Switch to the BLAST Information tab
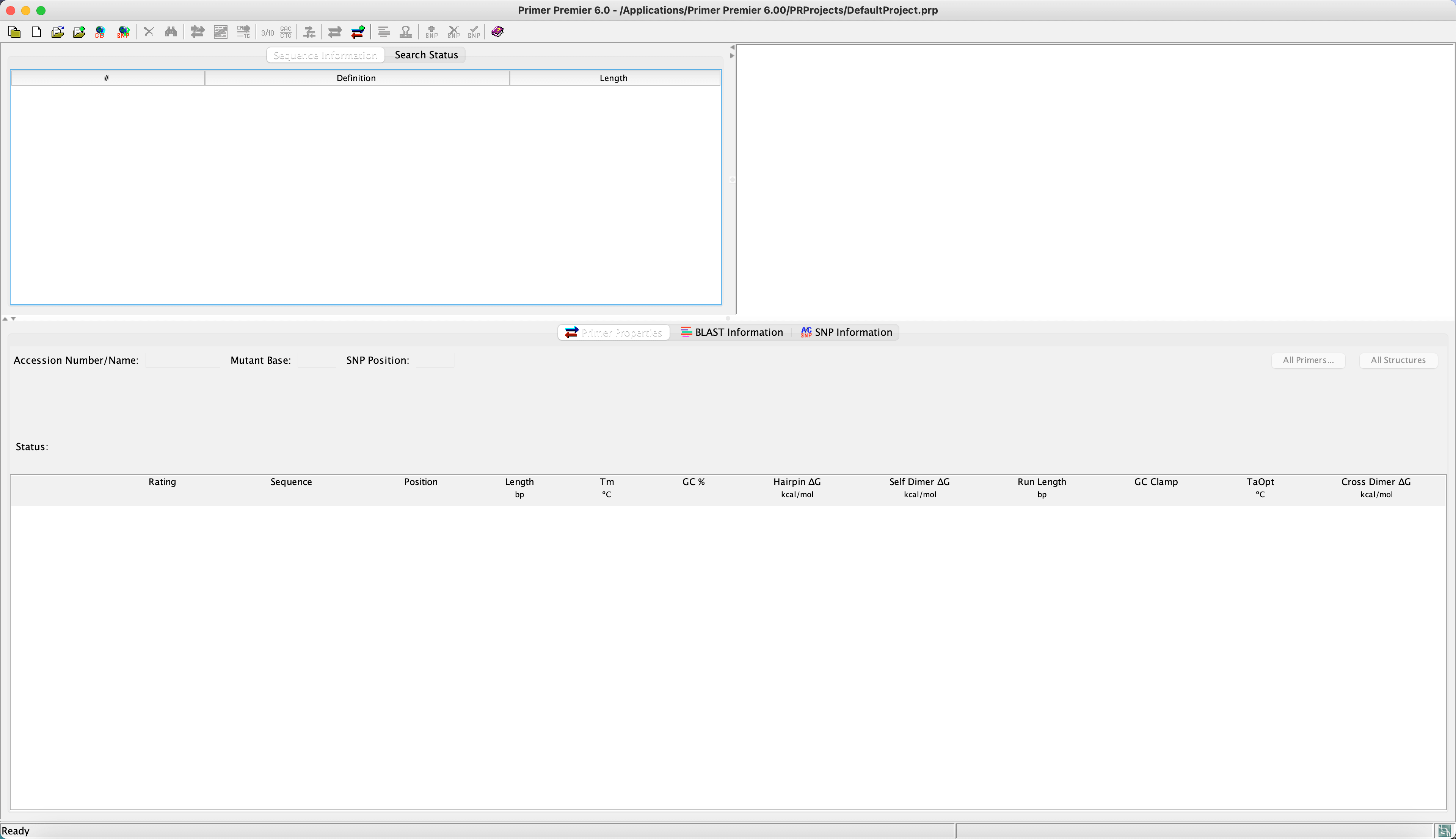 pyautogui.click(x=731, y=332)
